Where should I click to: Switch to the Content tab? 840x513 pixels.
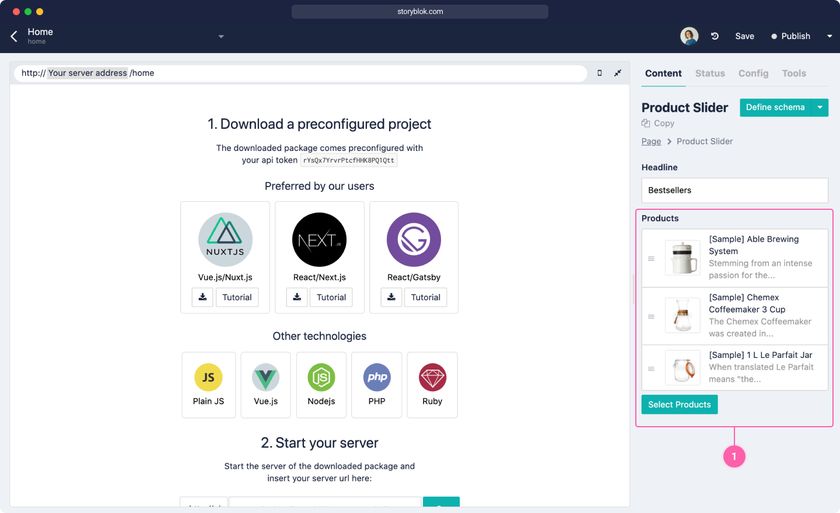[663, 73]
